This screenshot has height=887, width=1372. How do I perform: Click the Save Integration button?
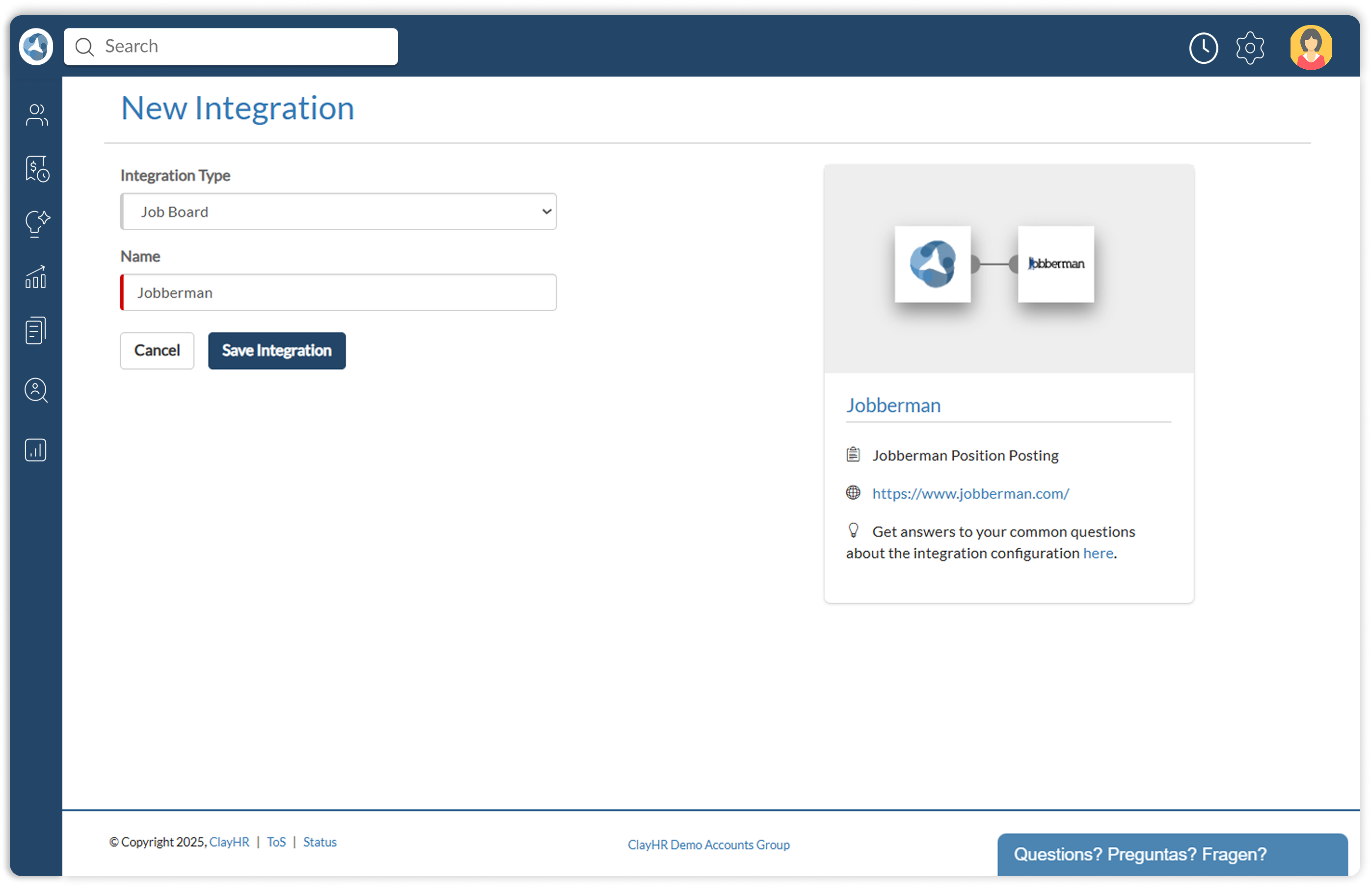(276, 350)
